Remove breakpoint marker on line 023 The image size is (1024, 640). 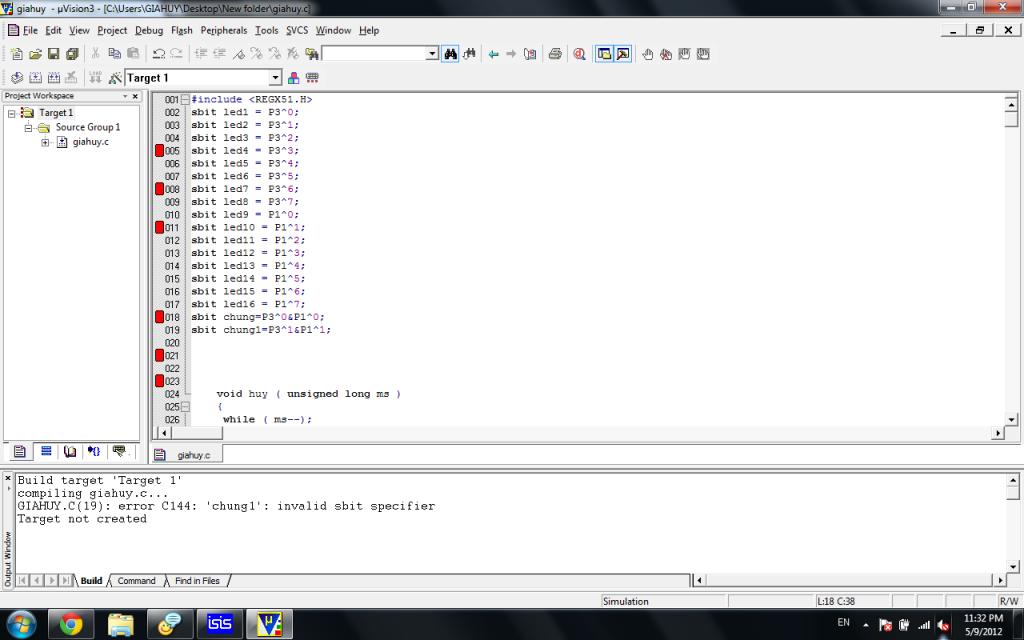[159, 381]
